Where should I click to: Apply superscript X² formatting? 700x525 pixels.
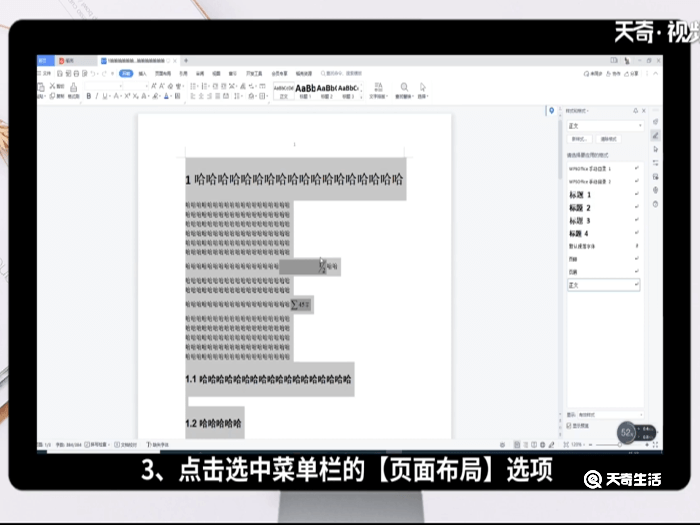coord(127,96)
